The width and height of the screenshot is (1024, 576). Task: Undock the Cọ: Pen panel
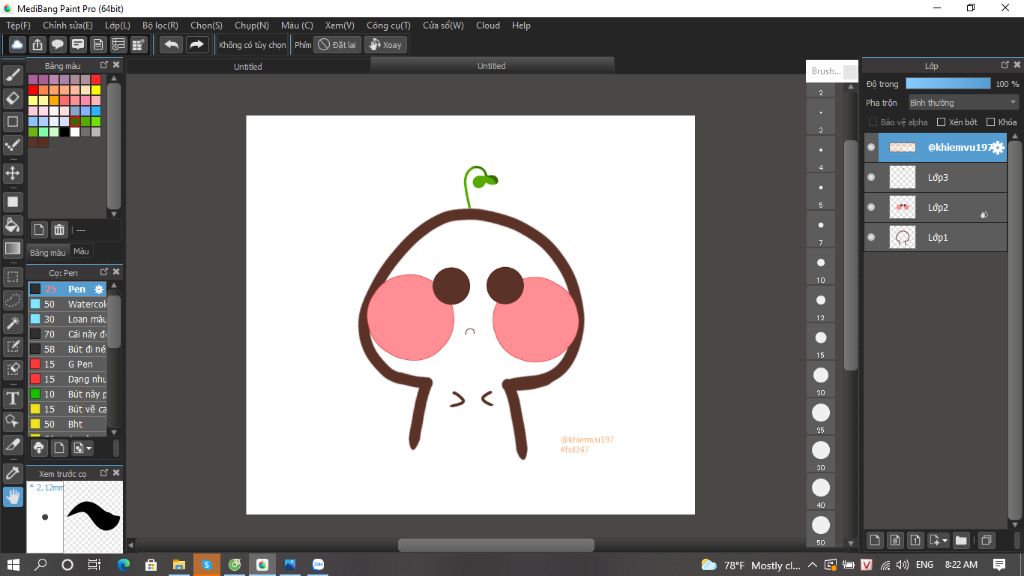[x=104, y=272]
